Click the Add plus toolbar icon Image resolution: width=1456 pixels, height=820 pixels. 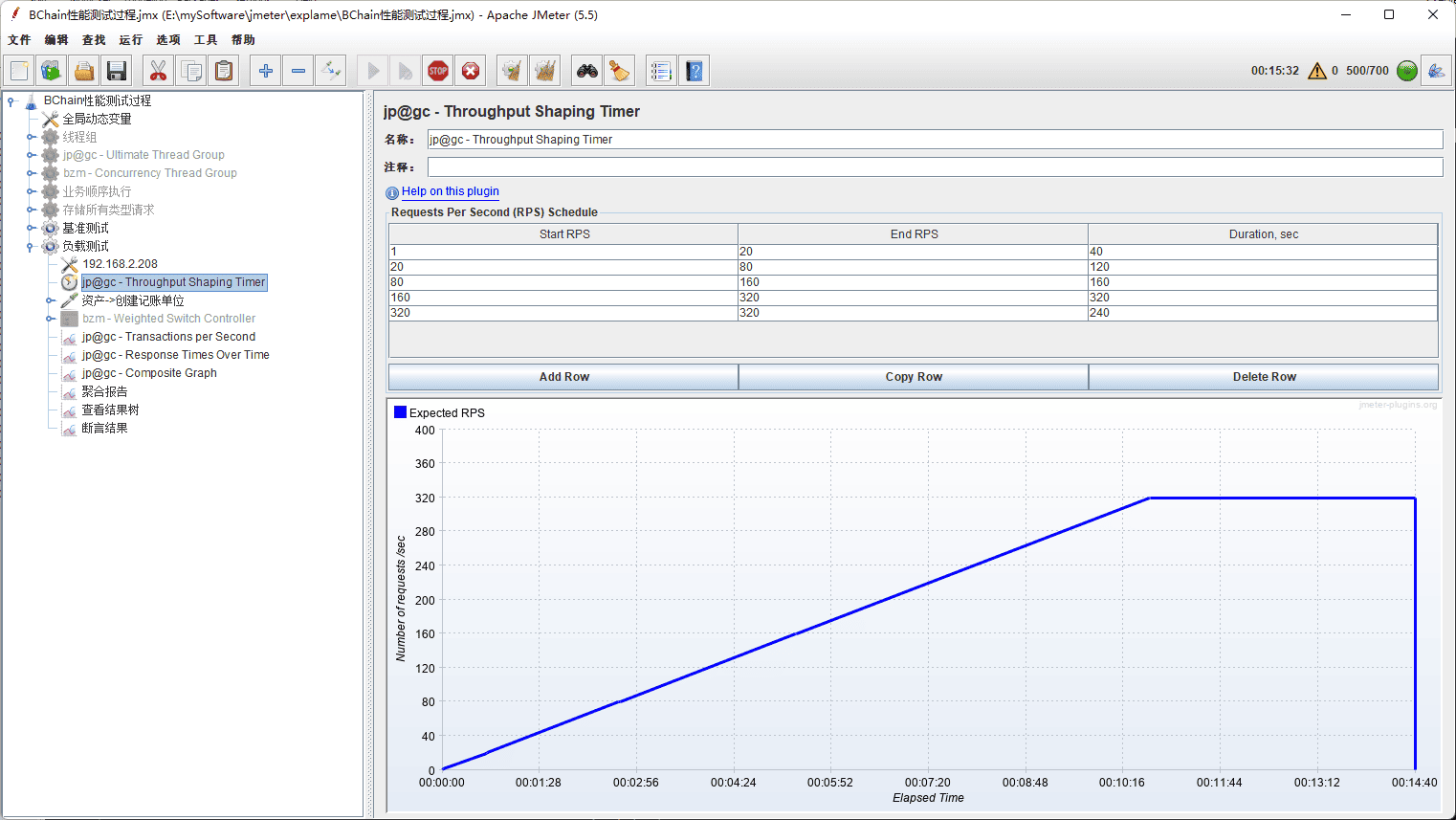266,71
